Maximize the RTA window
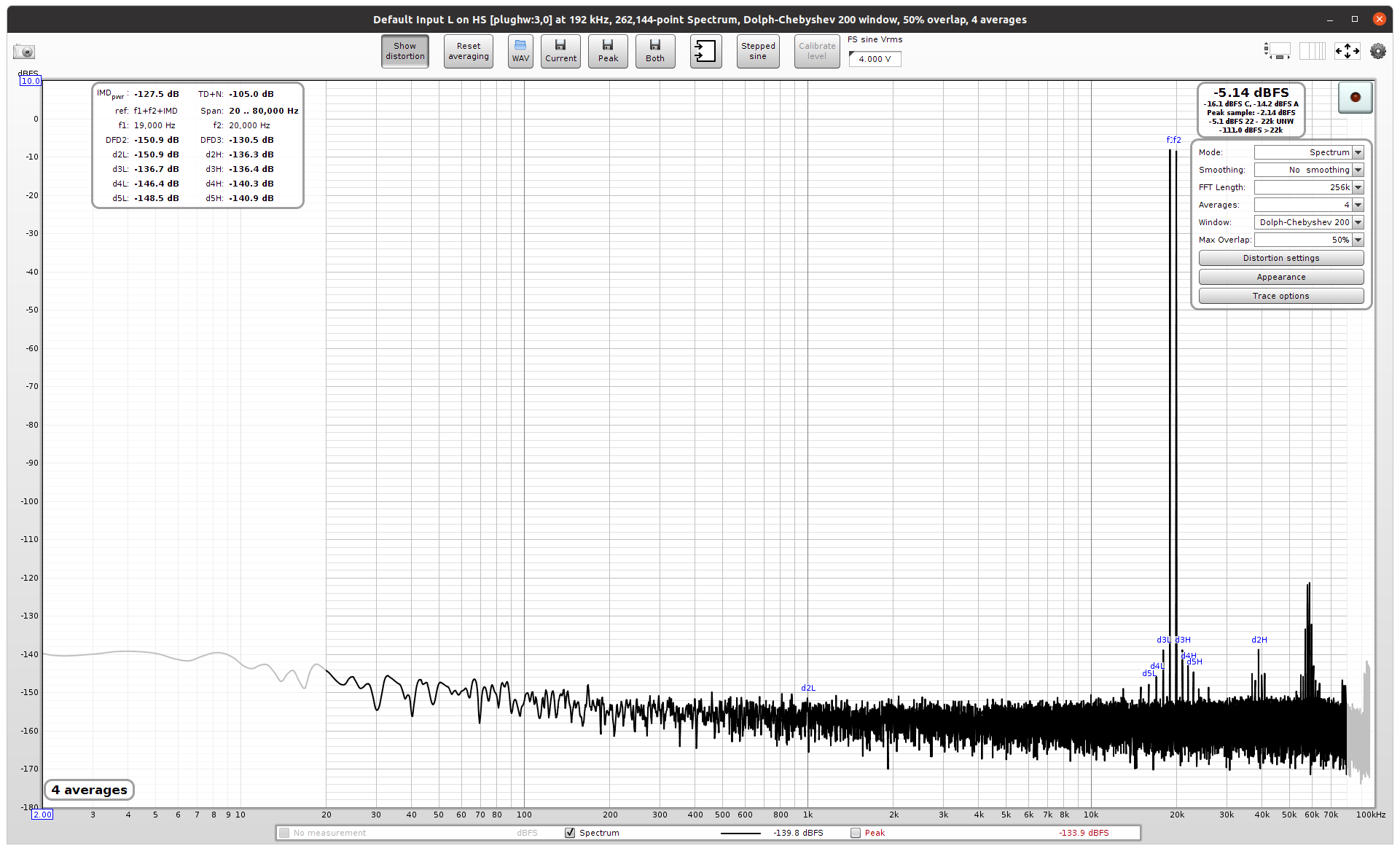Screen dimensions: 1400x851 coord(1355,20)
